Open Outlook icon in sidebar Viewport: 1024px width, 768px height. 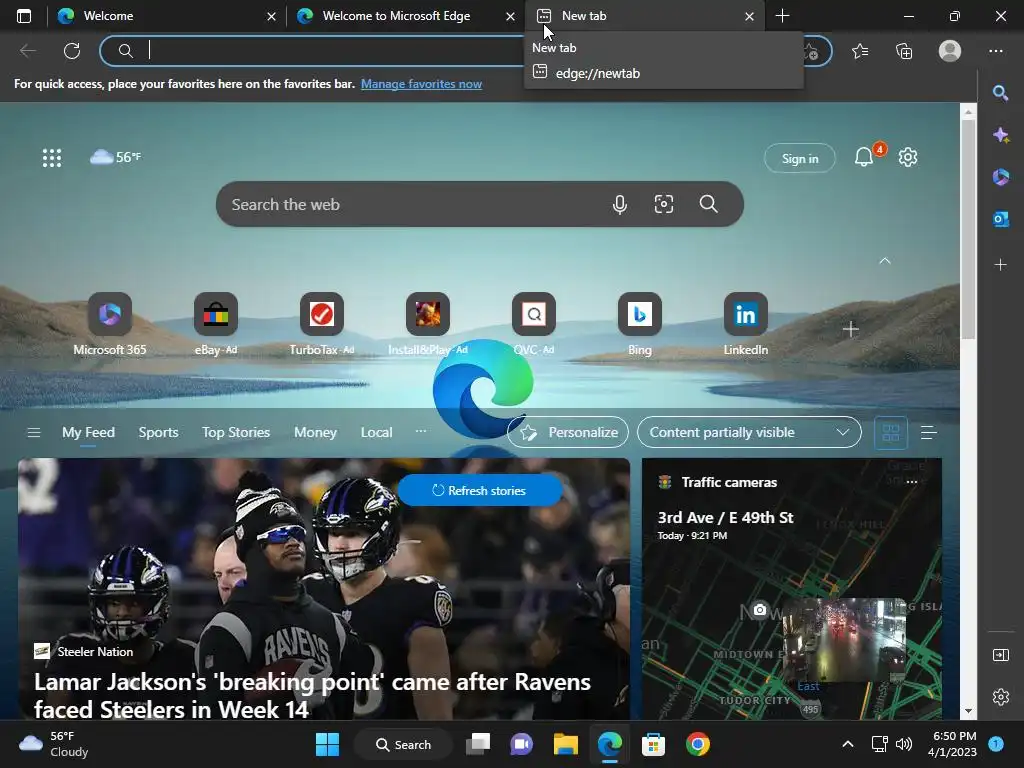pyautogui.click(x=1000, y=219)
